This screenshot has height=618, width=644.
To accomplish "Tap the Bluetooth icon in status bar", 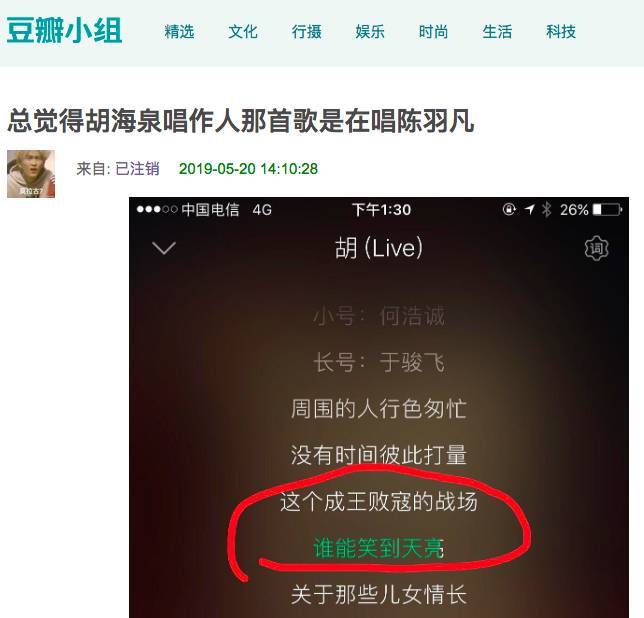I will pyautogui.click(x=546, y=210).
